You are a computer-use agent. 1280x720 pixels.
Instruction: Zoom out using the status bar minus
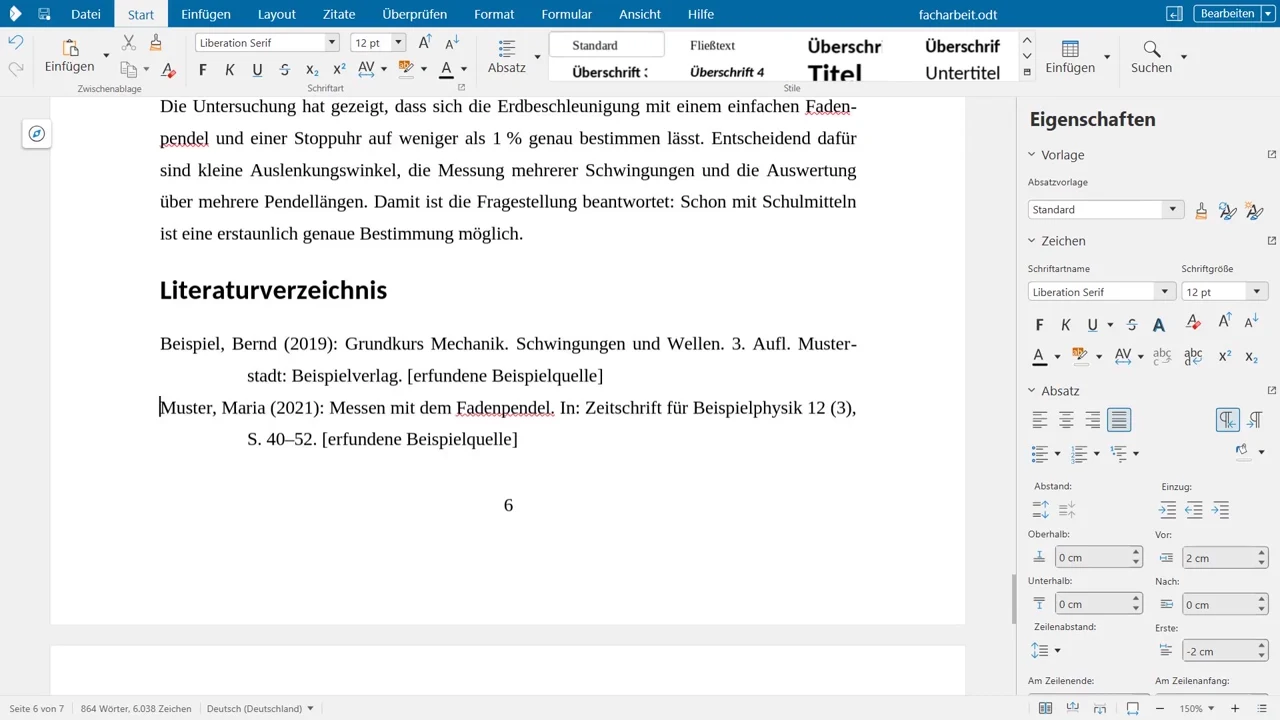tap(1159, 709)
